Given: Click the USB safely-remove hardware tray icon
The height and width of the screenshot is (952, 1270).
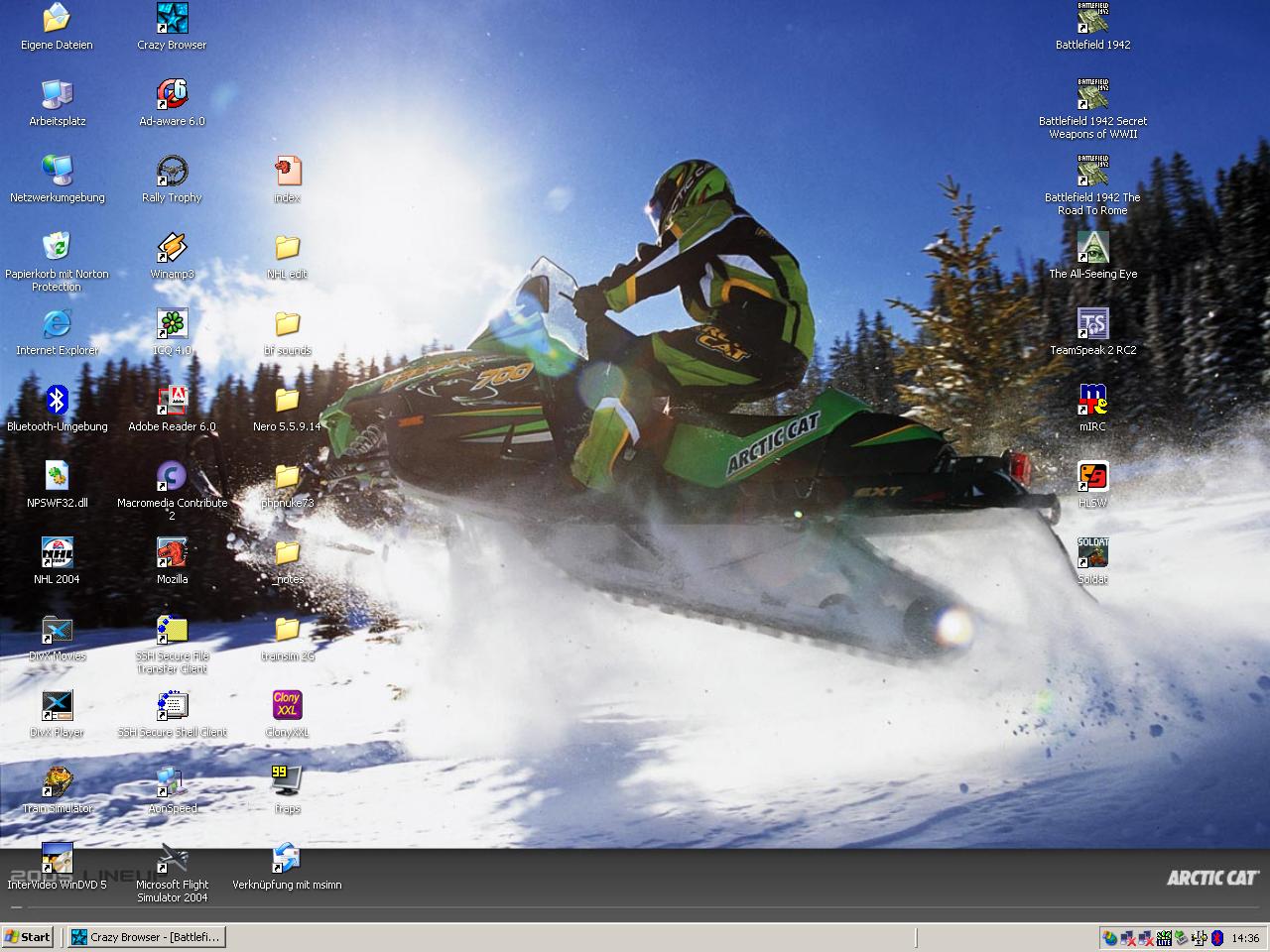Looking at the screenshot, I should coord(1182,938).
